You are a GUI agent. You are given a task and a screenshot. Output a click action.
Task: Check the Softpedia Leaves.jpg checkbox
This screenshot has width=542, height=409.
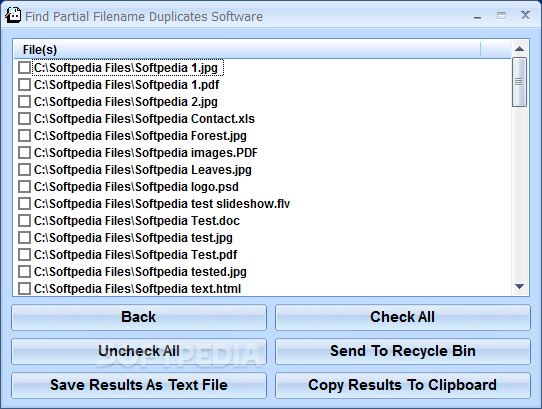pyautogui.click(x=25, y=170)
